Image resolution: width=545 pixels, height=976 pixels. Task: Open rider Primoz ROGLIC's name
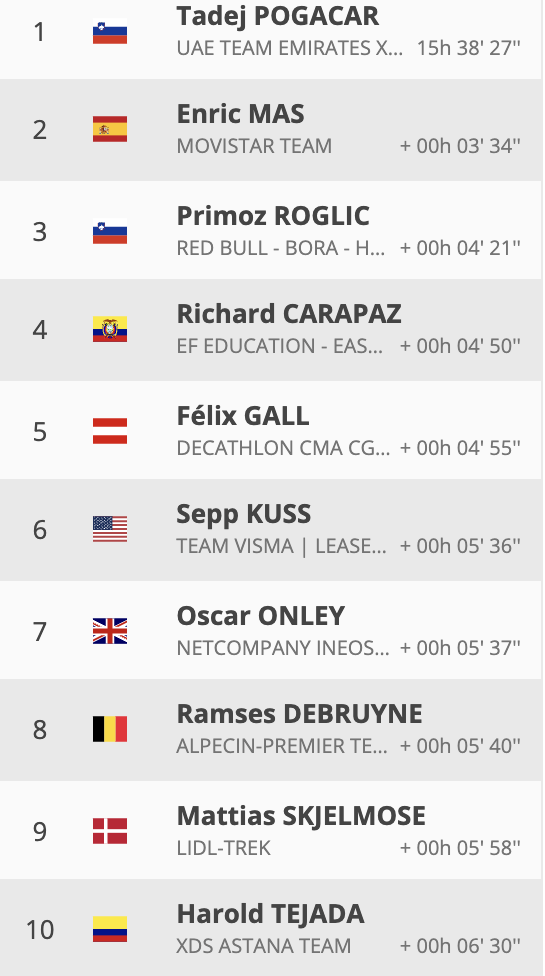tap(273, 216)
